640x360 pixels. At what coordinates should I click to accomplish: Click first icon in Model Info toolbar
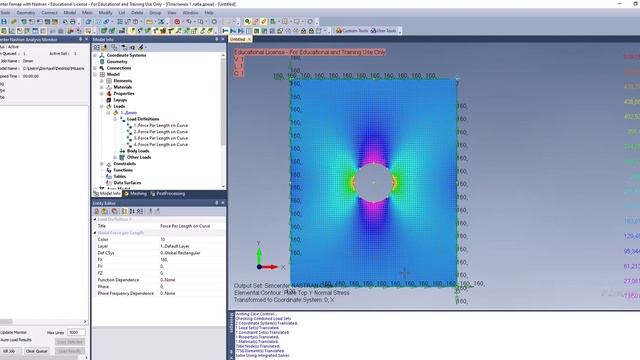pos(97,47)
